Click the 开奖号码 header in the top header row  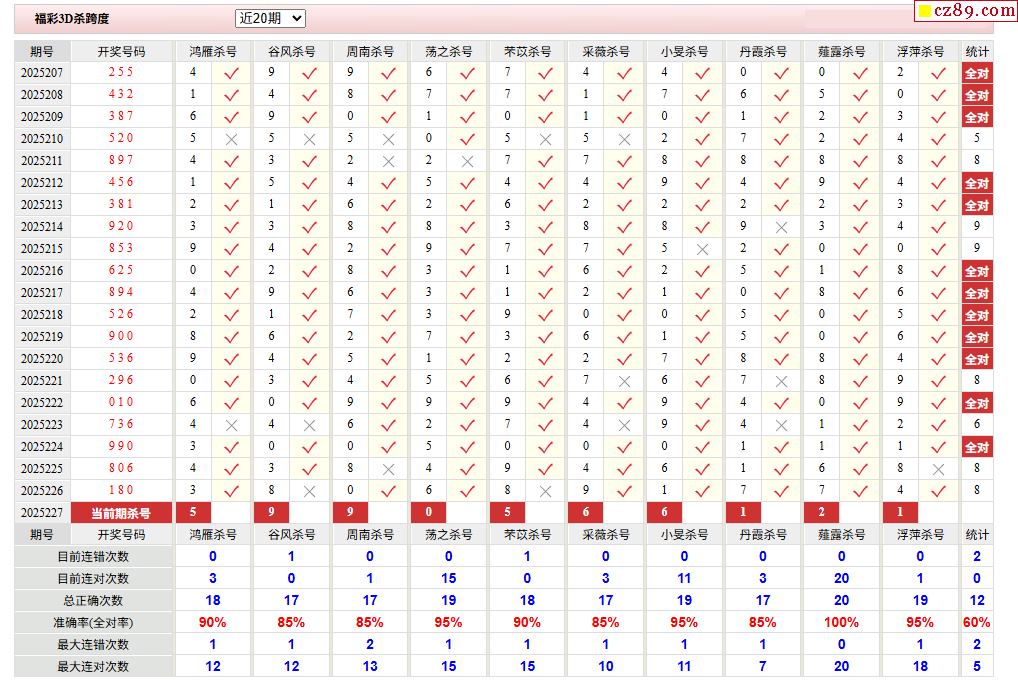tap(121, 51)
